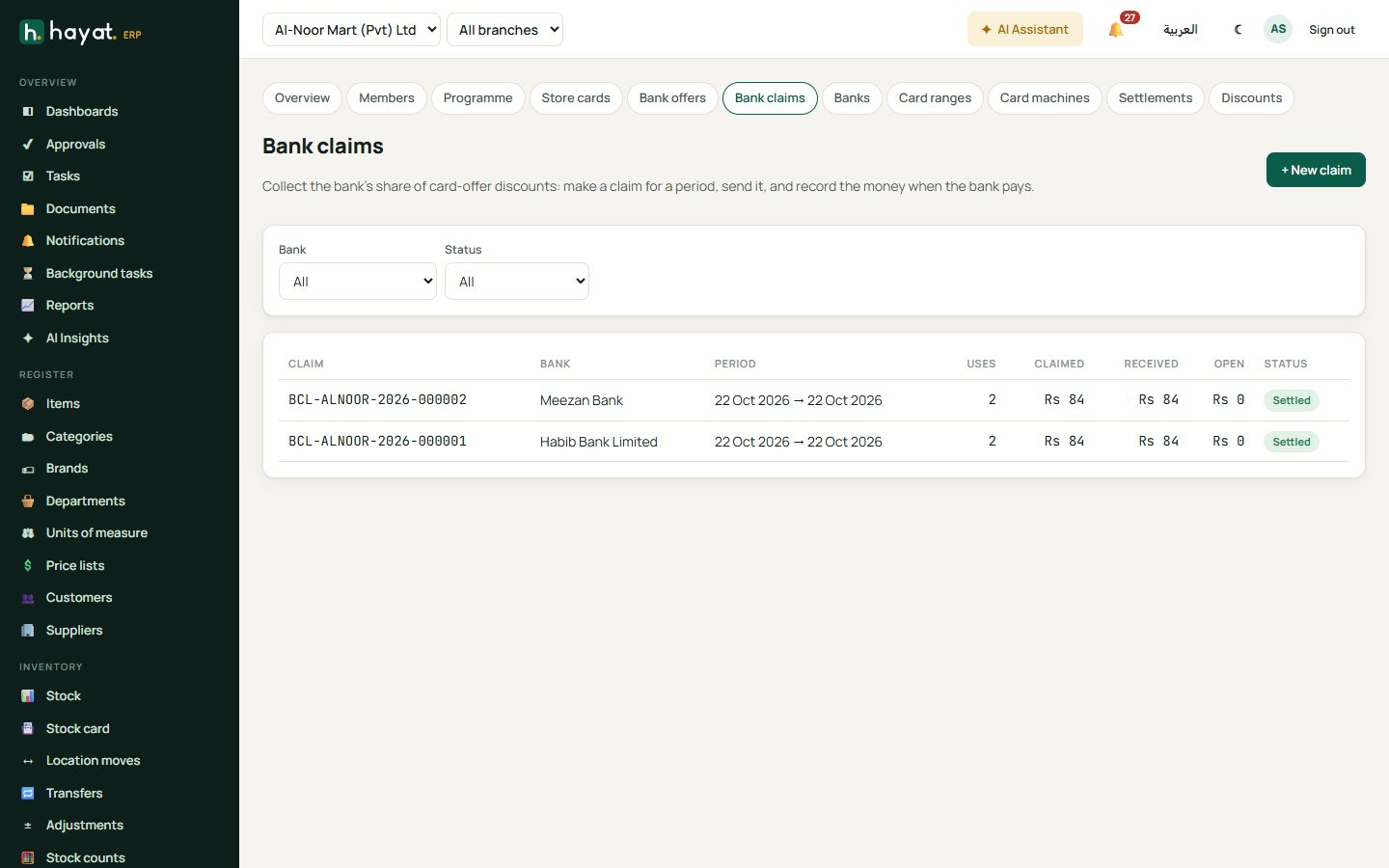Image resolution: width=1389 pixels, height=868 pixels.
Task: Open the Card machines tab
Action: click(x=1045, y=98)
